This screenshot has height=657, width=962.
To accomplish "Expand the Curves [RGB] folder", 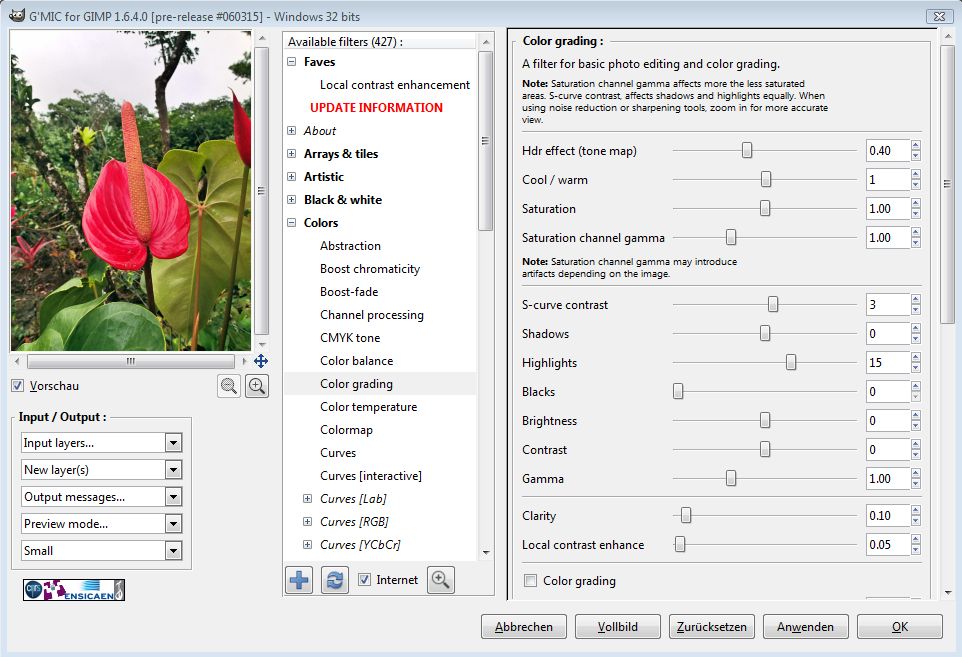I will (x=308, y=522).
